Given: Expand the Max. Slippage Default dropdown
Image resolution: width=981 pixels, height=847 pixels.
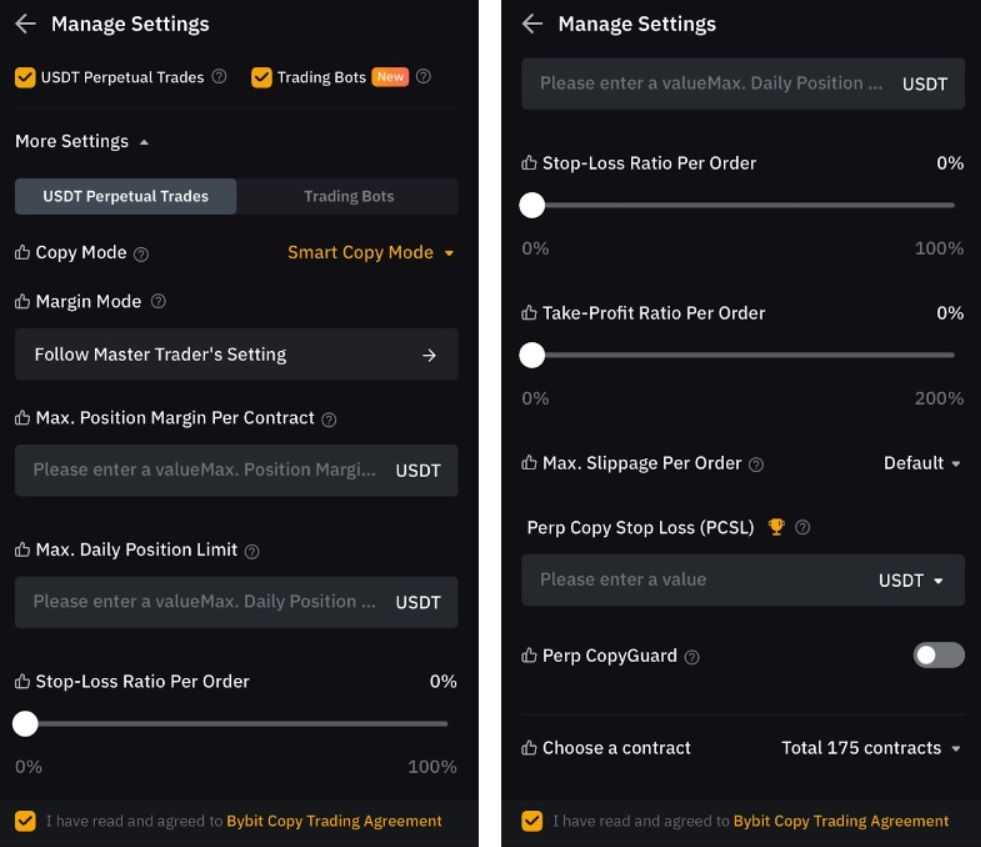Looking at the screenshot, I should (x=921, y=463).
